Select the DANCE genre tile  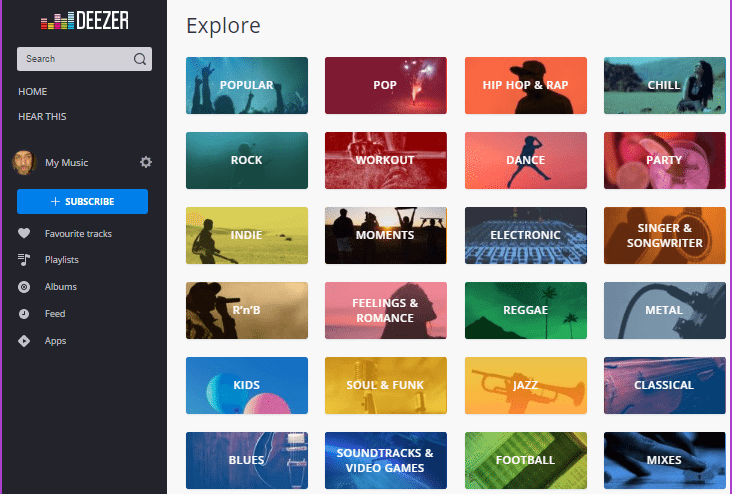coord(526,161)
